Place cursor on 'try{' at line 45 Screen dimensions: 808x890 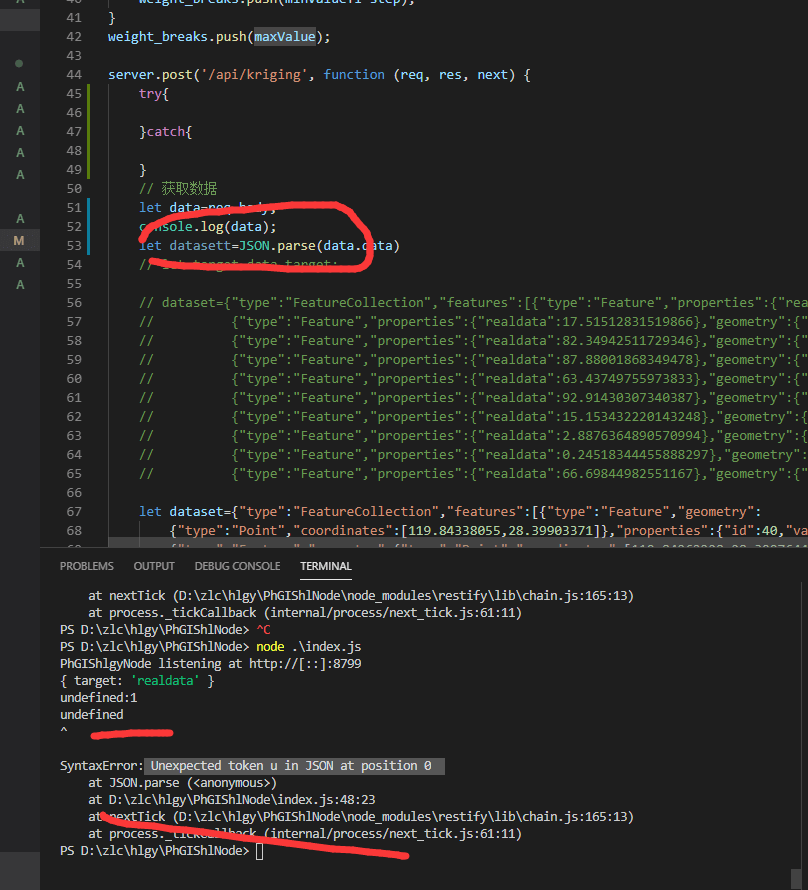pos(154,93)
